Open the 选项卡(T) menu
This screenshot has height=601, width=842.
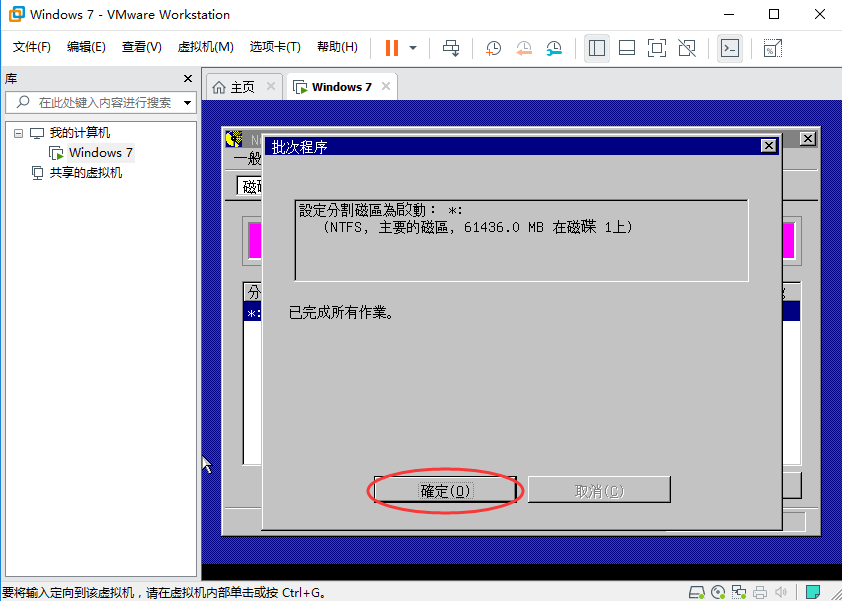[275, 47]
